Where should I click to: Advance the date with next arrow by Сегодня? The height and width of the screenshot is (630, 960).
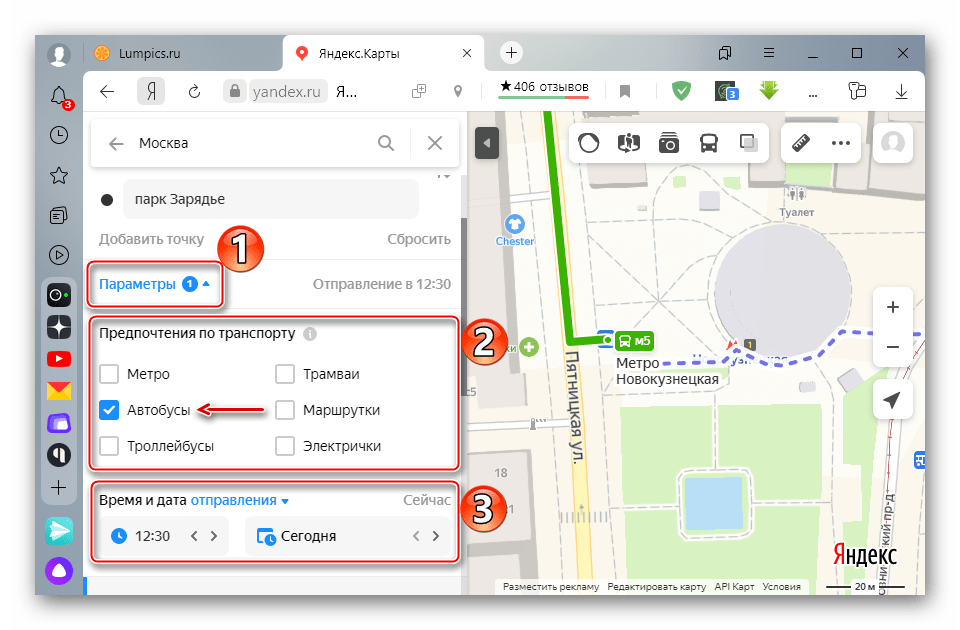point(436,536)
